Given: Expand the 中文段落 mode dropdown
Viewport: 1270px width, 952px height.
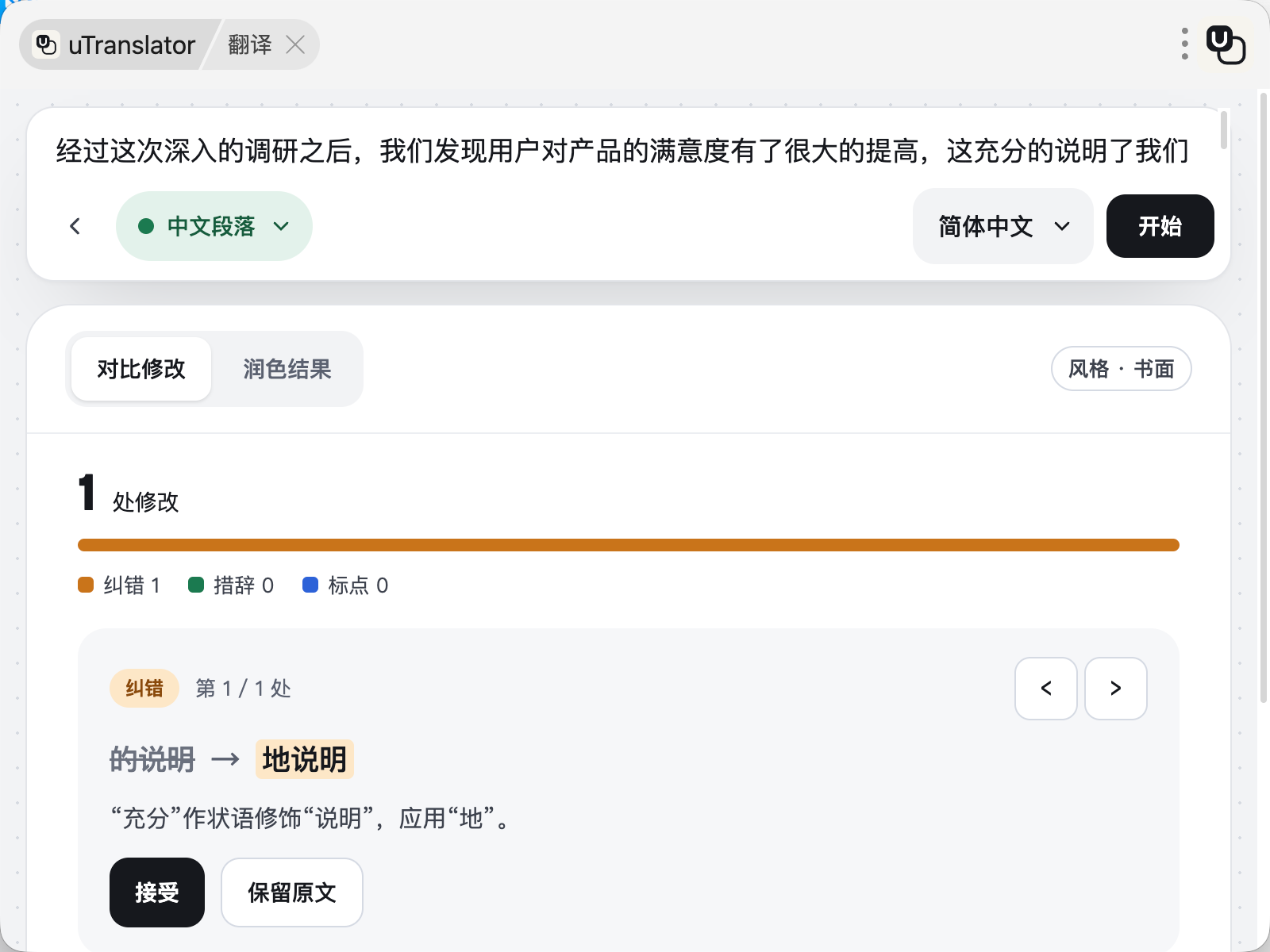Looking at the screenshot, I should (x=214, y=226).
